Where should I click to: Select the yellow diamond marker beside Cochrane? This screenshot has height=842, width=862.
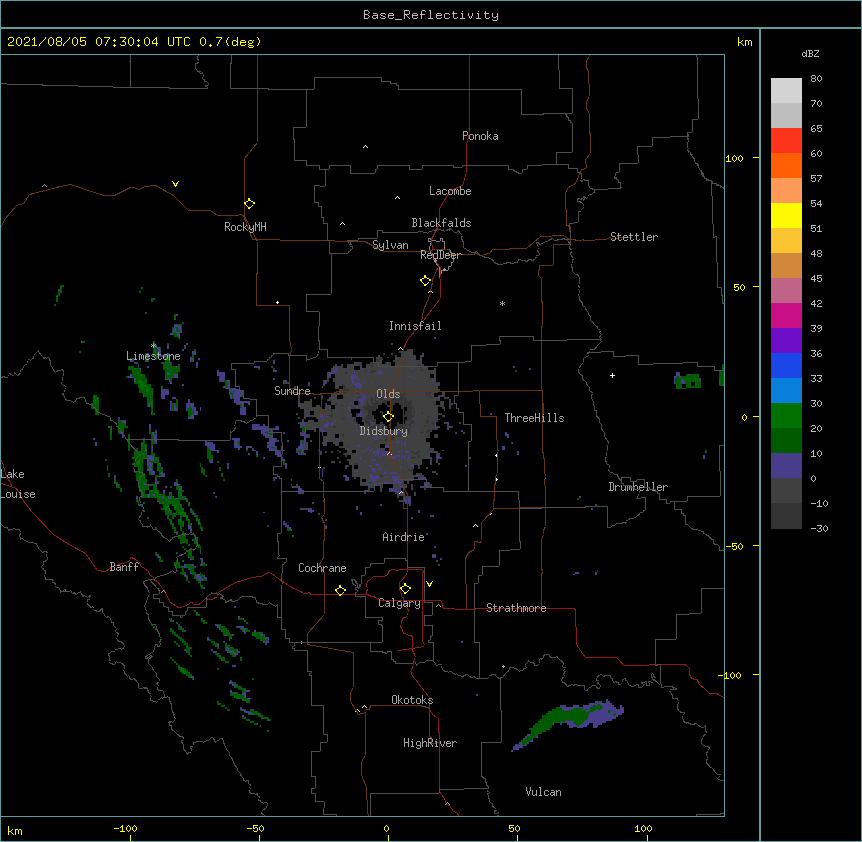[340, 590]
